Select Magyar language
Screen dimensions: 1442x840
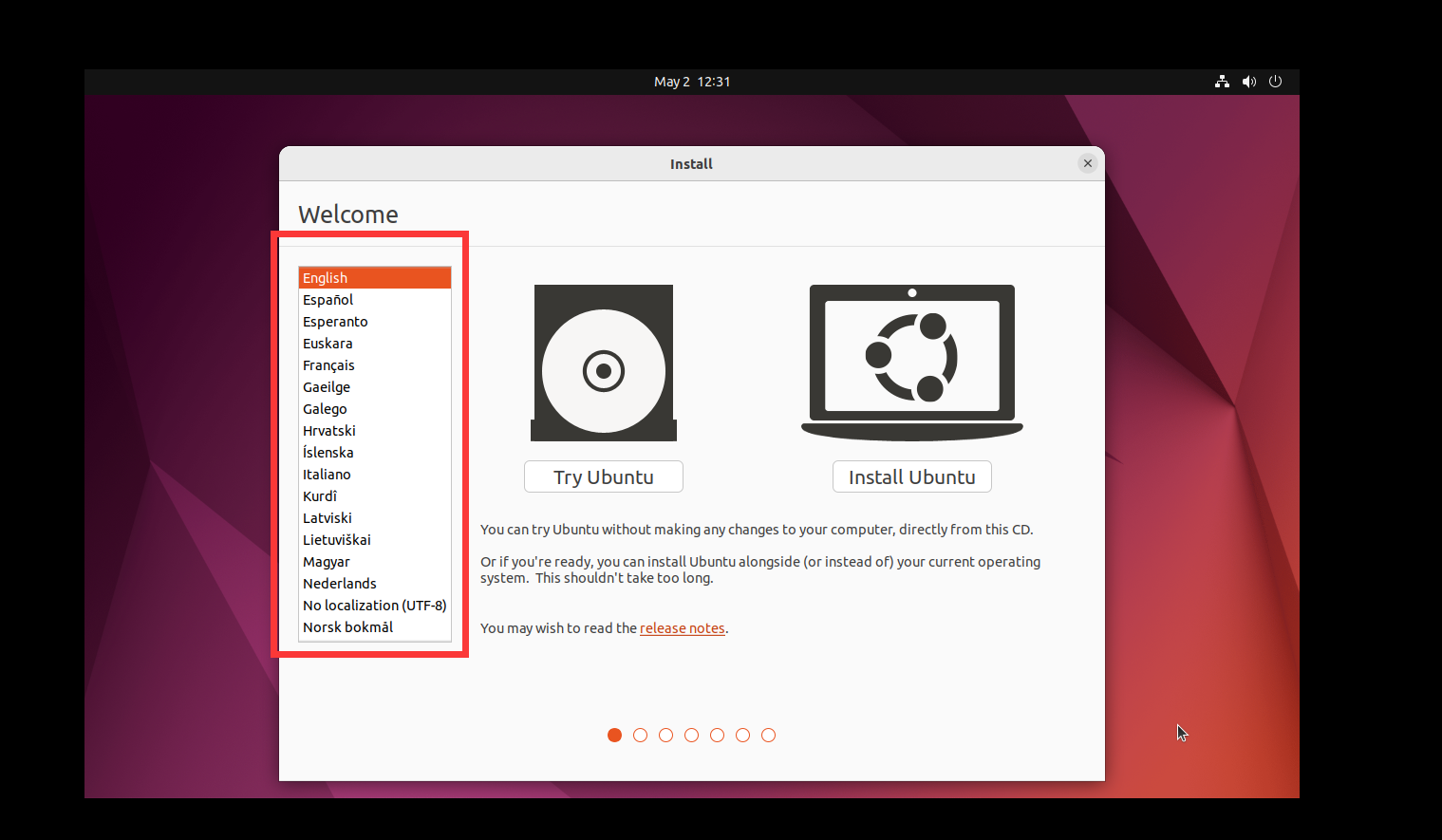[375, 562]
